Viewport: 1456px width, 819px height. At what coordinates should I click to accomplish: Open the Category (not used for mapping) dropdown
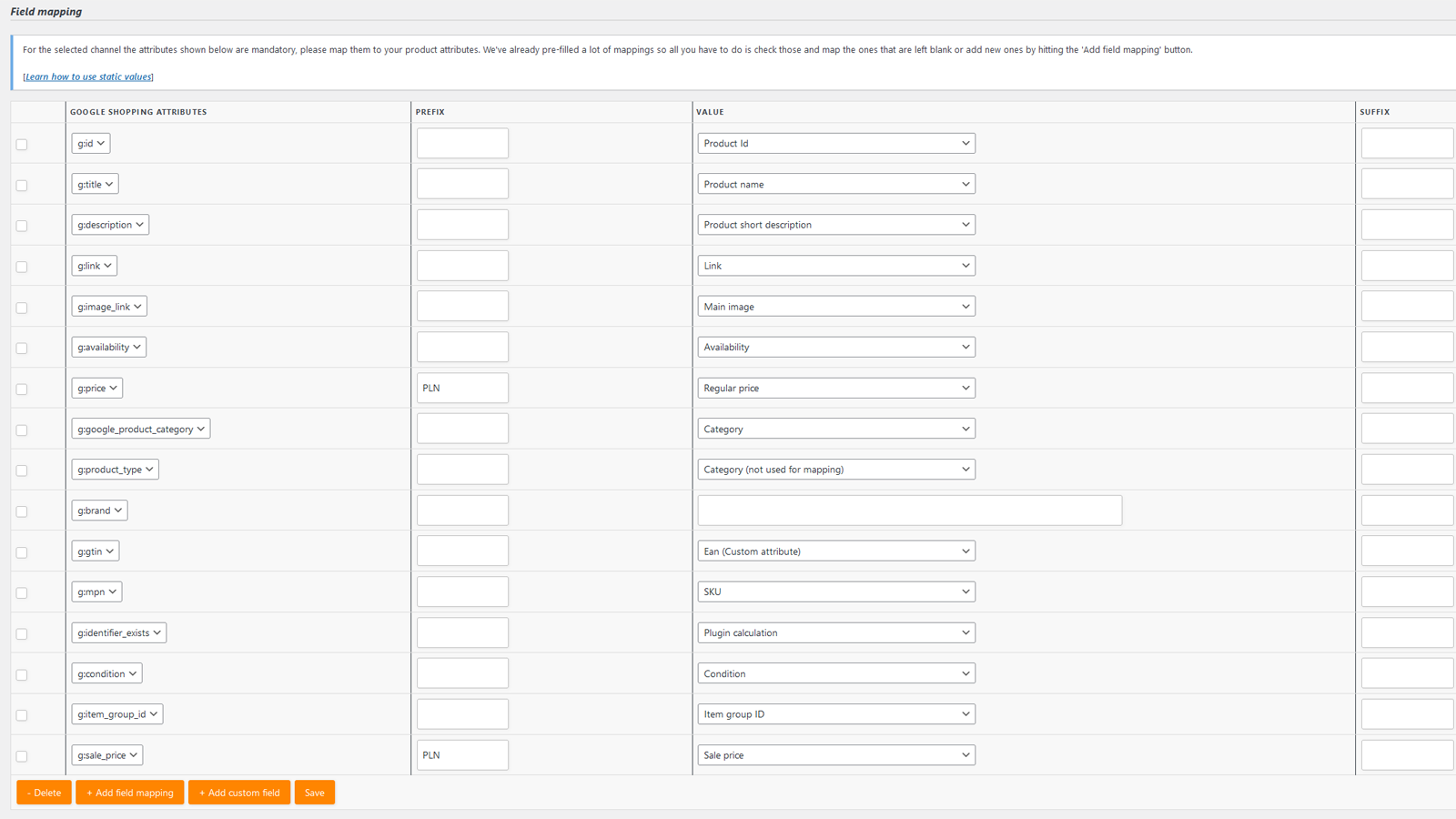pos(836,470)
